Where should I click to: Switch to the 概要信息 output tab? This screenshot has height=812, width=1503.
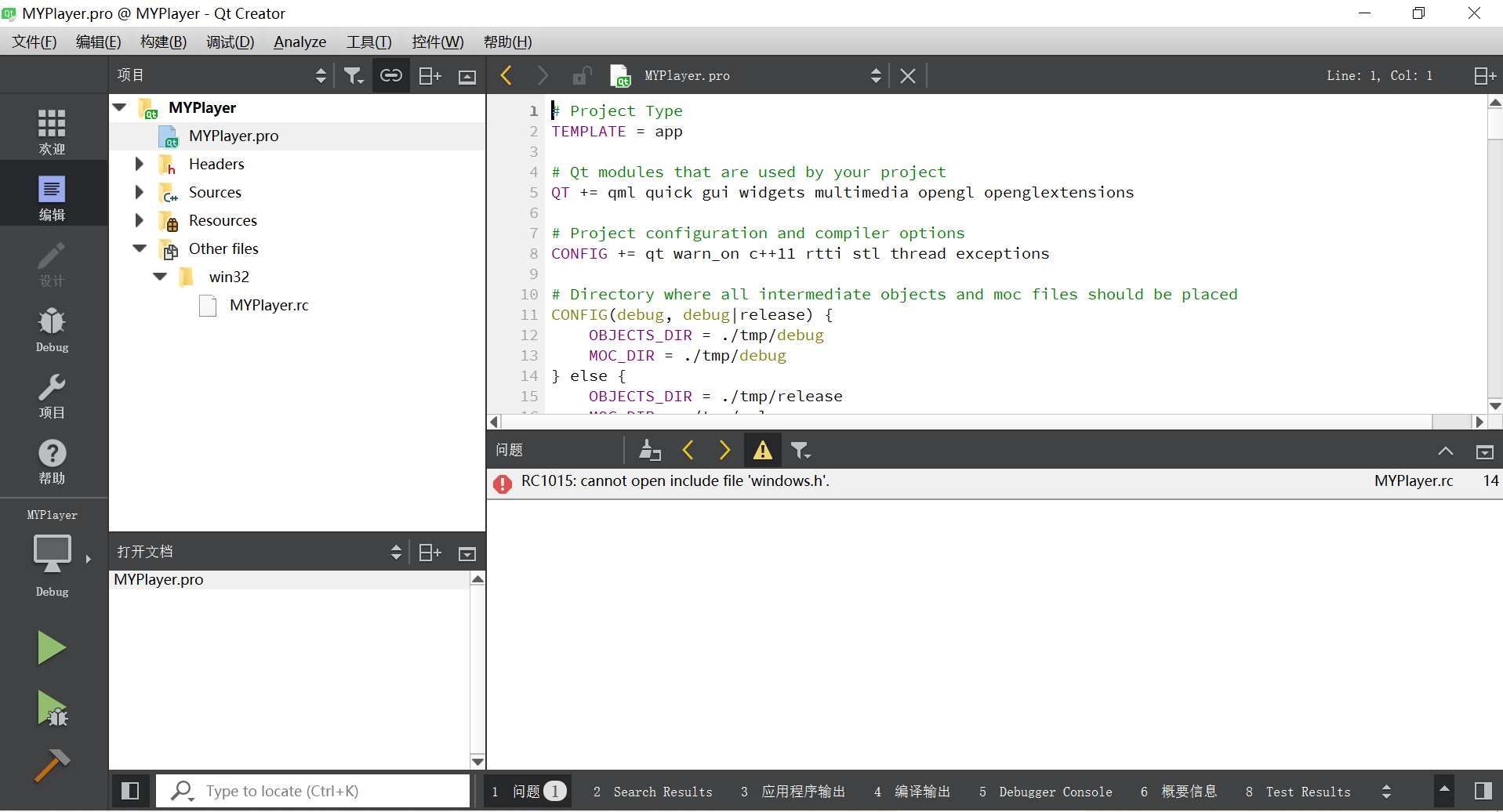pyautogui.click(x=1178, y=792)
